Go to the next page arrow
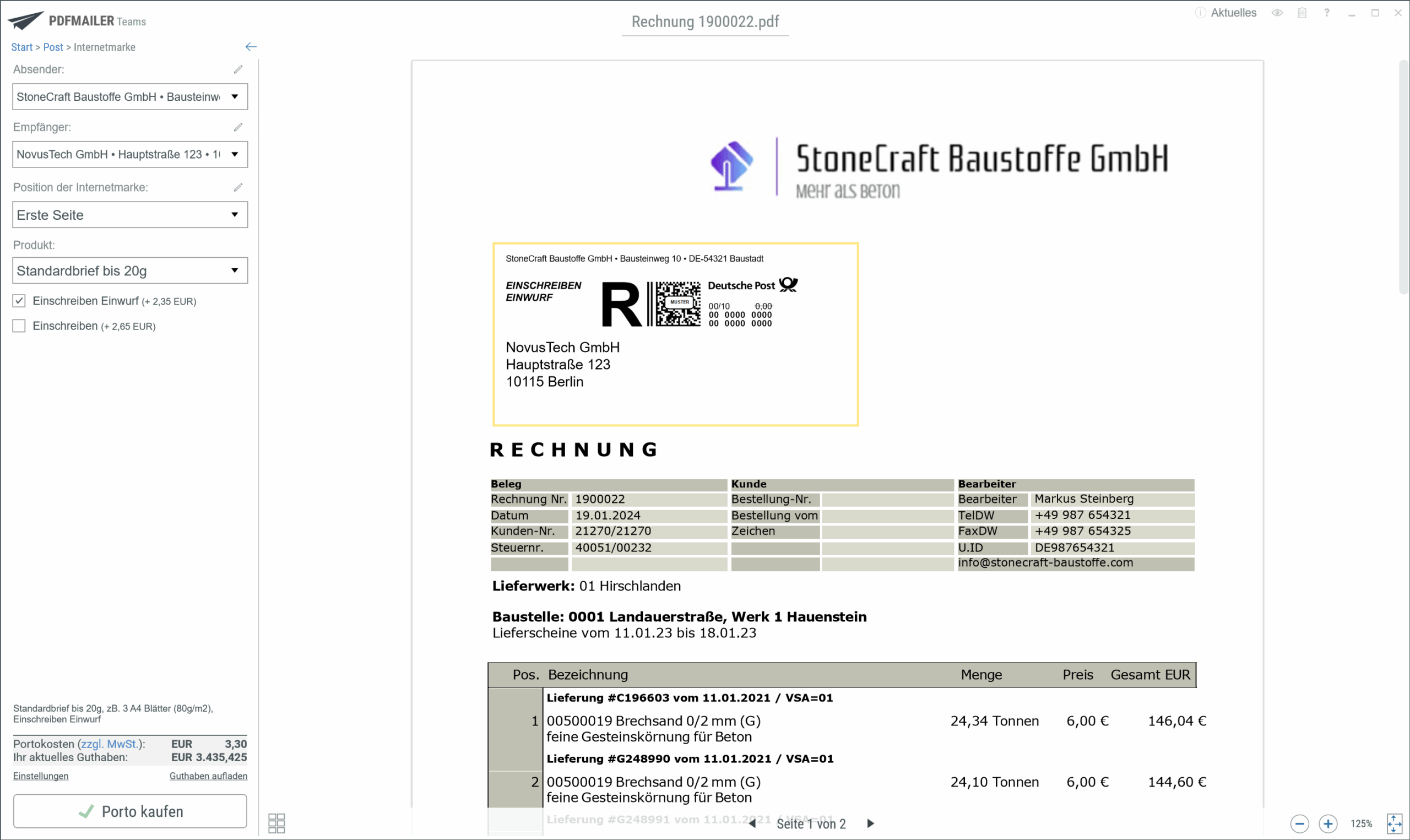Image resolution: width=1410 pixels, height=840 pixels. [x=871, y=823]
